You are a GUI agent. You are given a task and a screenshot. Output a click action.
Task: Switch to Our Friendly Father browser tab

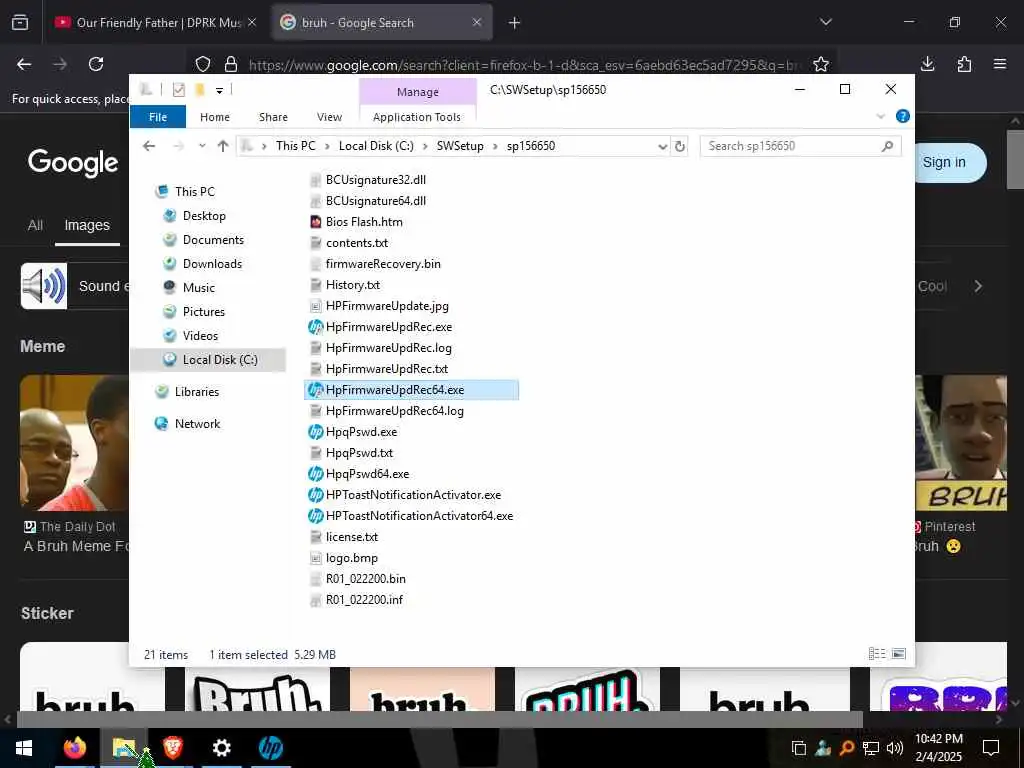tap(157, 23)
